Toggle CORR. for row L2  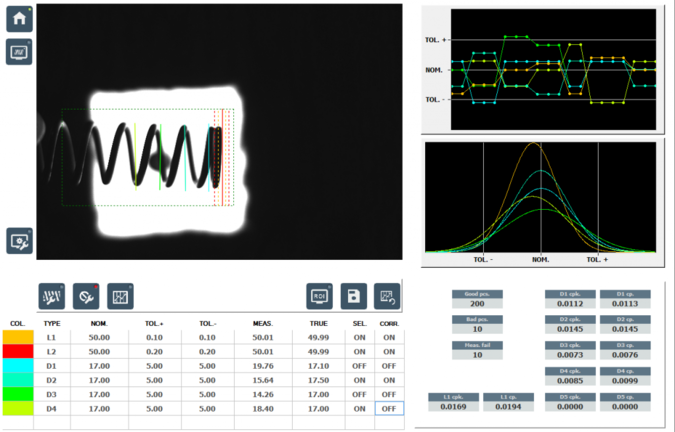click(389, 352)
